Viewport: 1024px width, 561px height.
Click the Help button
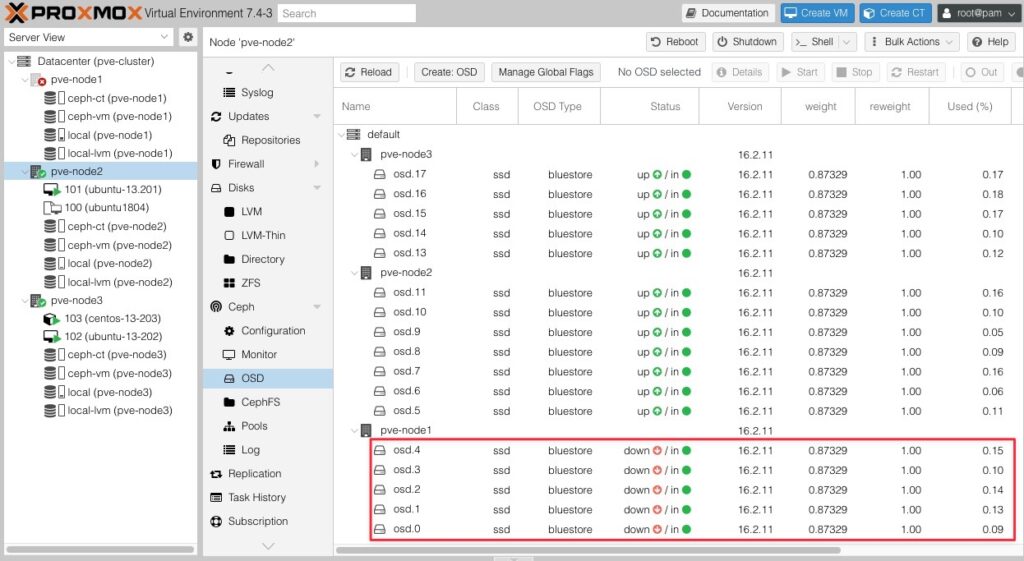pyautogui.click(x=991, y=42)
